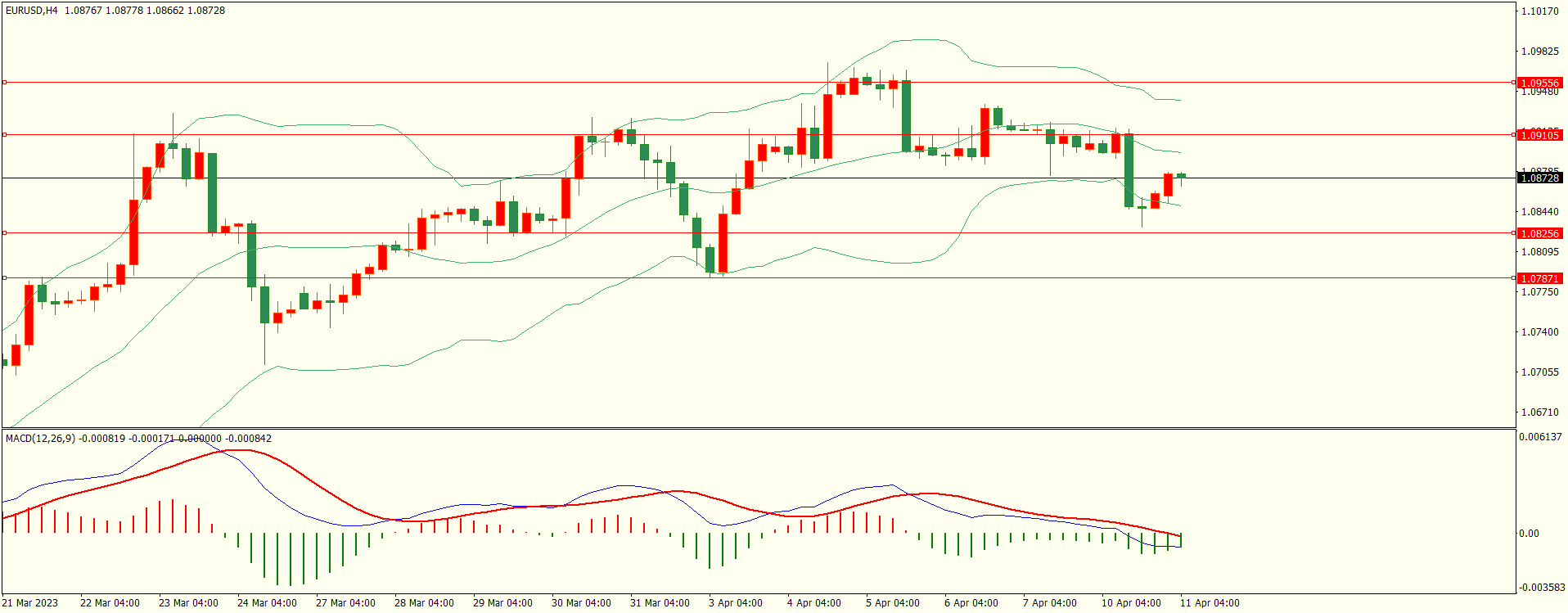Click the 31 Mar 04:00 time label
1568x613 pixels.
pyautogui.click(x=660, y=603)
